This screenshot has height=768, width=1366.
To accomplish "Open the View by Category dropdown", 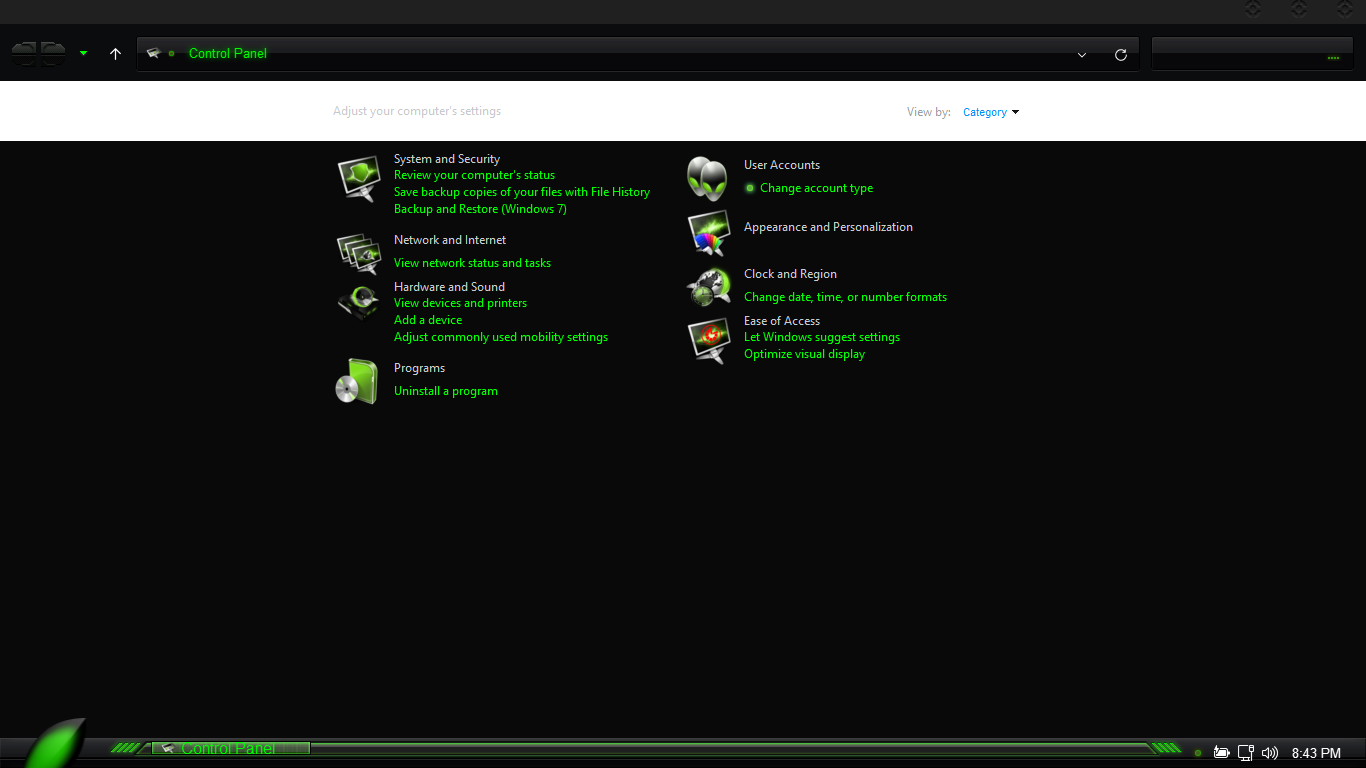I will pyautogui.click(x=991, y=112).
